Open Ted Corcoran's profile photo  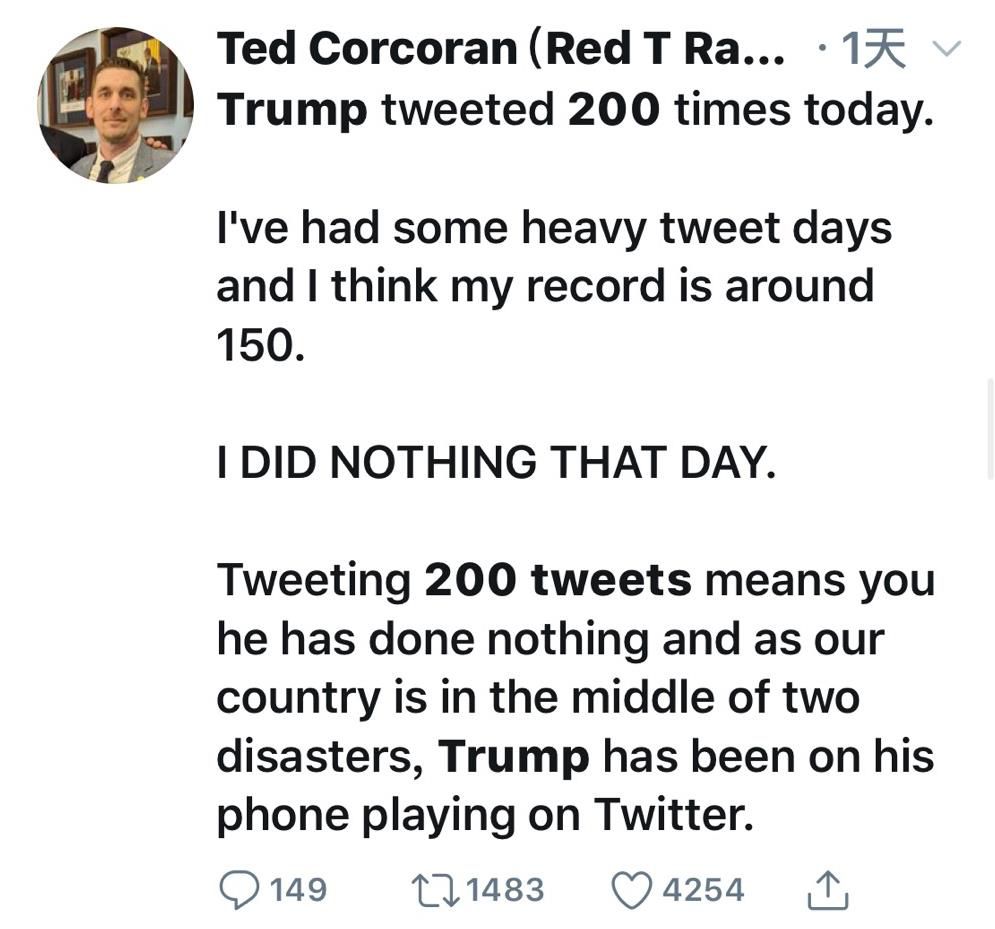click(x=115, y=105)
